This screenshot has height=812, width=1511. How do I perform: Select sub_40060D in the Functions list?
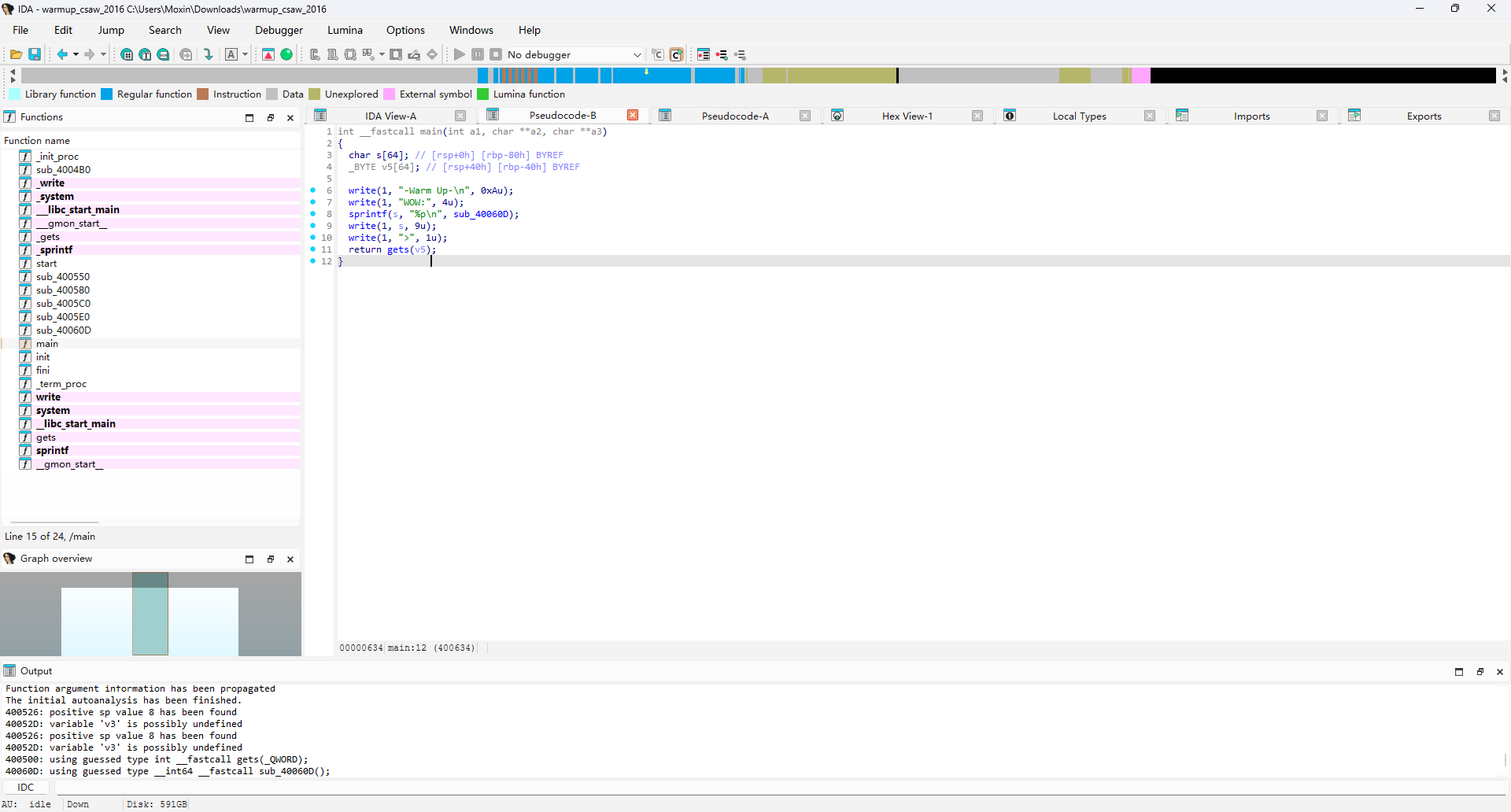click(x=63, y=330)
